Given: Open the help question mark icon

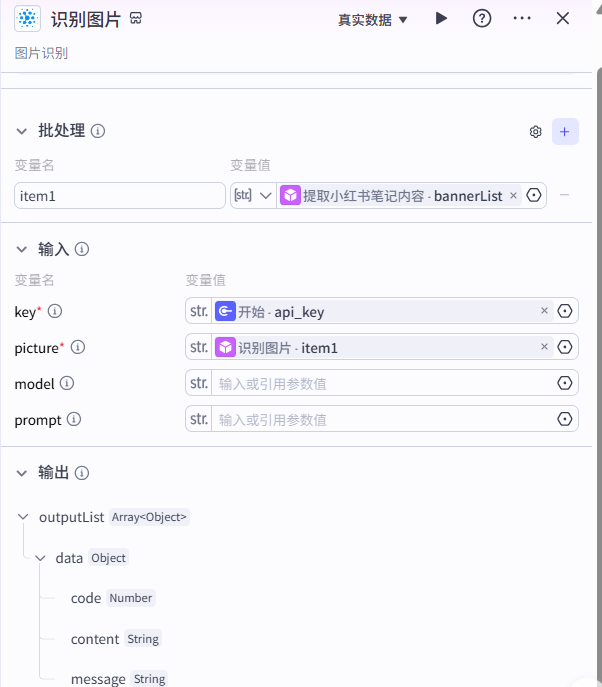Looking at the screenshot, I should 482,18.
